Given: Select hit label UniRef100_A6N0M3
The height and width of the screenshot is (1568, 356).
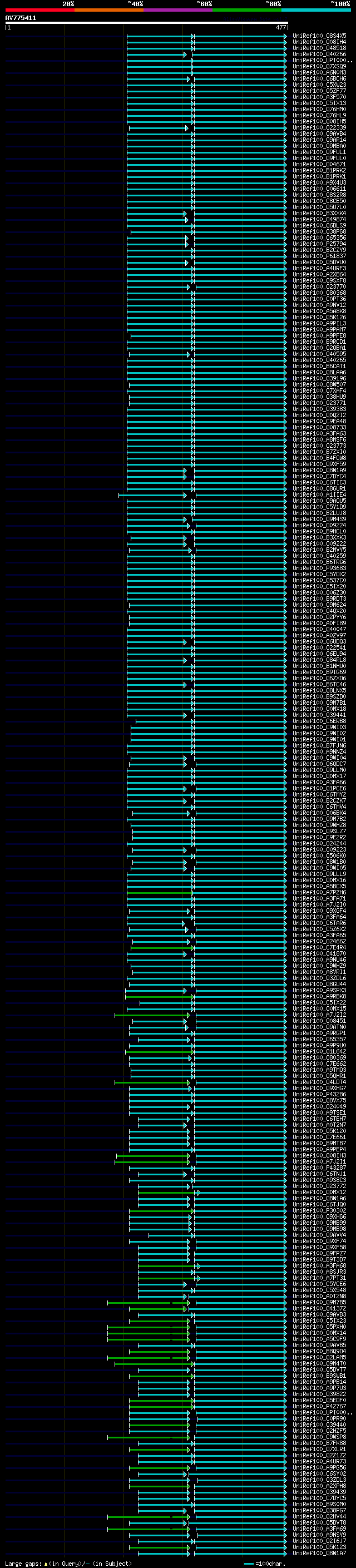Looking at the screenshot, I should (x=319, y=72).
